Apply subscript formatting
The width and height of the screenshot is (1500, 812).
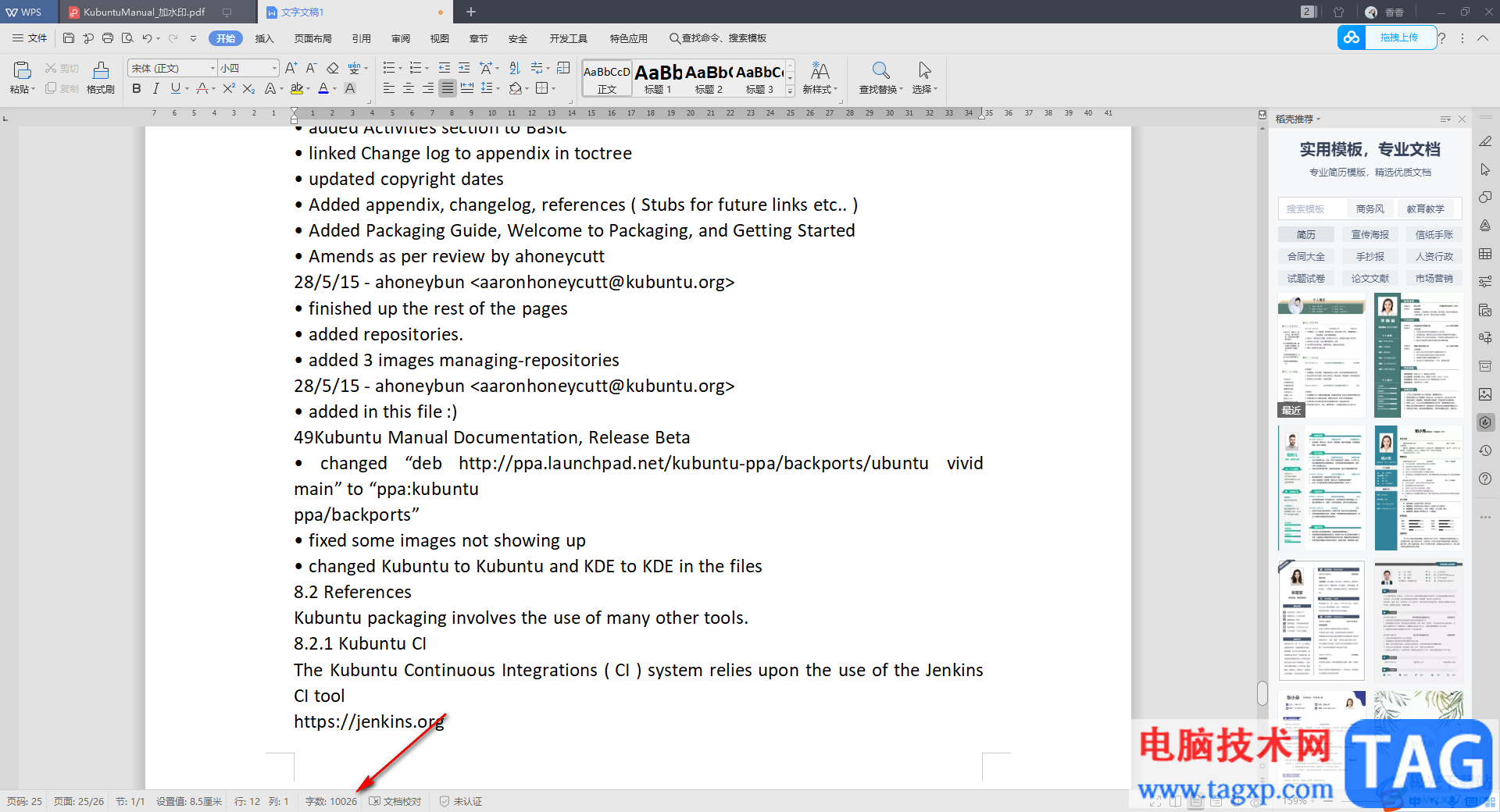pos(248,88)
